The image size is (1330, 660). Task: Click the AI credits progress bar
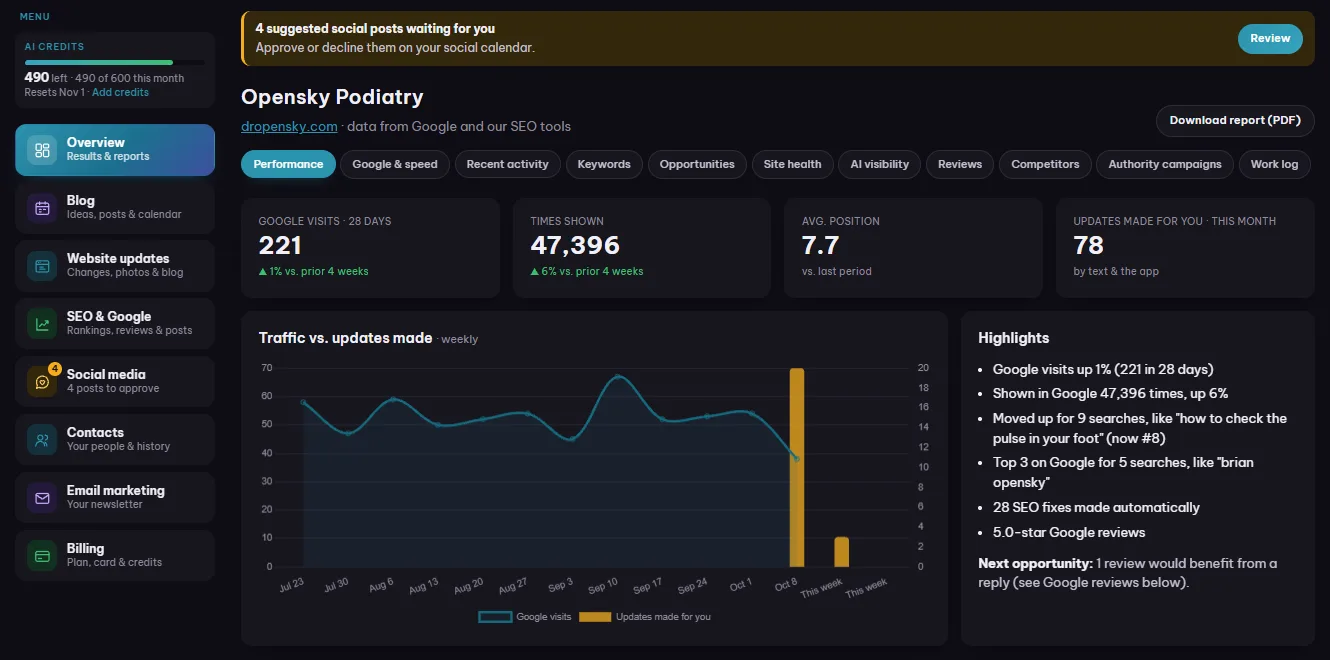click(x=115, y=62)
